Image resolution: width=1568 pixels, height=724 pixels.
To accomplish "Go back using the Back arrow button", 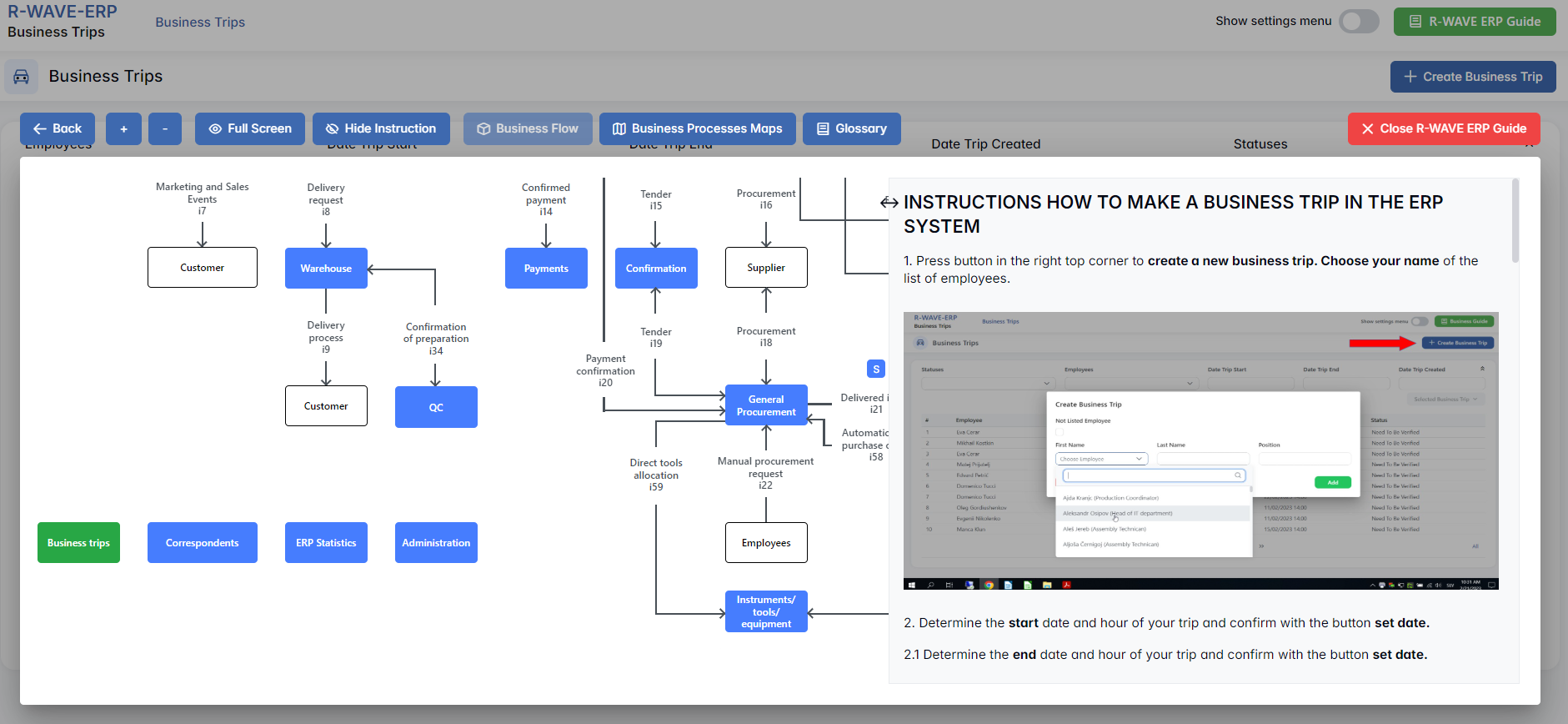I will pyautogui.click(x=58, y=128).
